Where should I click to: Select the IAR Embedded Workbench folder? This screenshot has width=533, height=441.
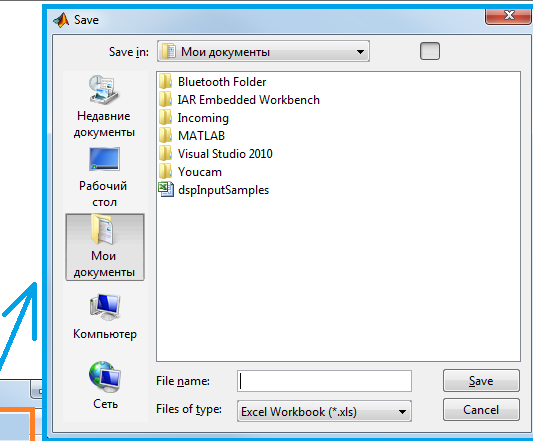point(239,100)
